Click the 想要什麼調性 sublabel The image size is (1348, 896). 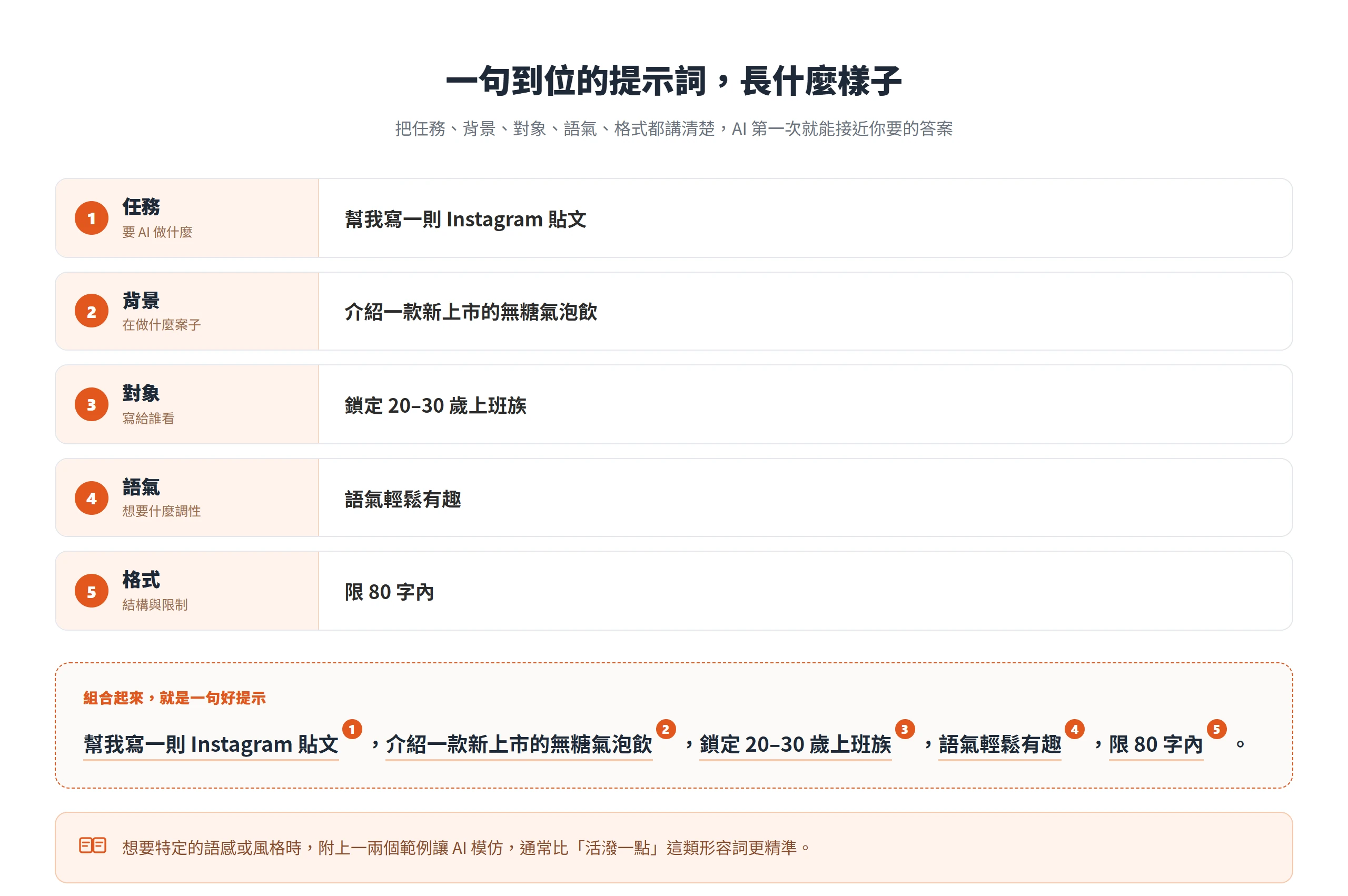click(162, 511)
